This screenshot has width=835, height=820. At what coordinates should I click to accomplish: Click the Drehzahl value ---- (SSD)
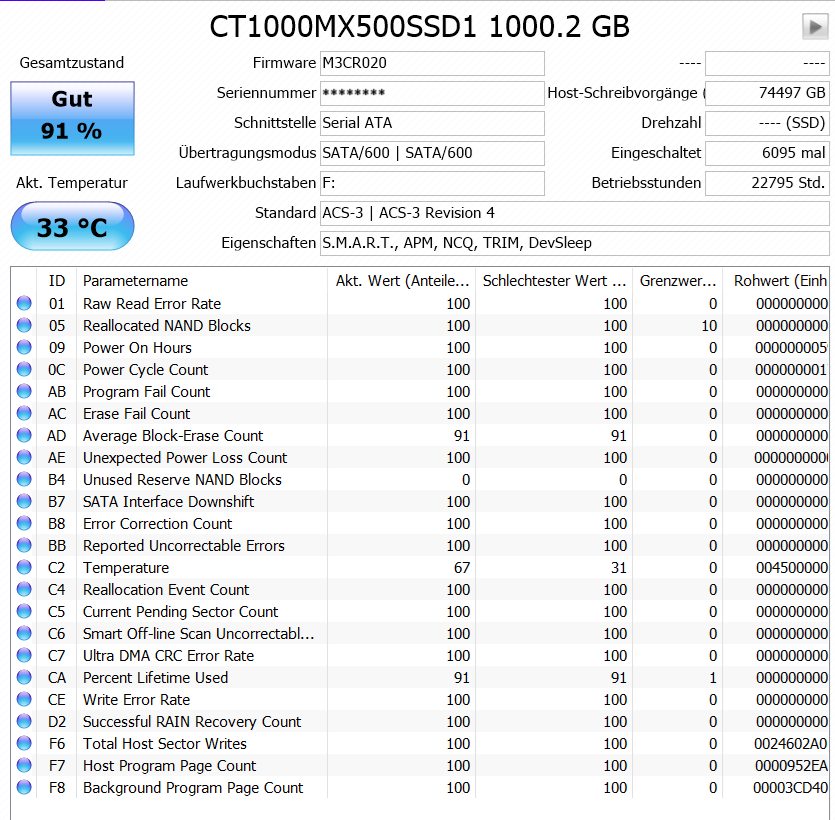[767, 123]
